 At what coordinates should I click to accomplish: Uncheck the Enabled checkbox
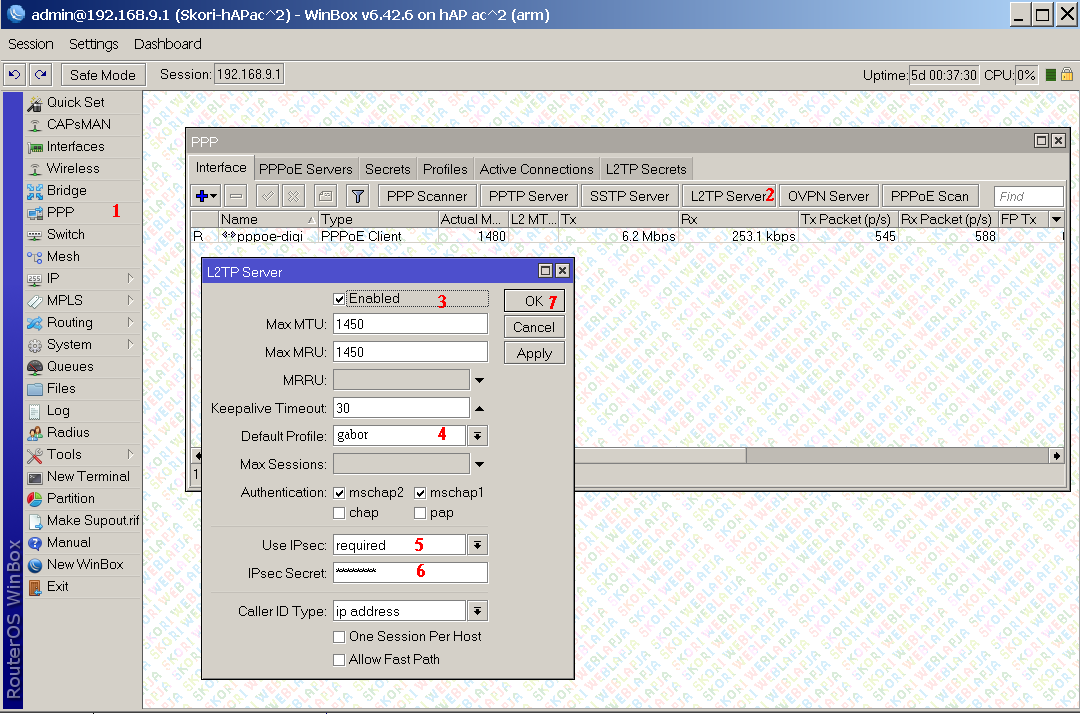(x=339, y=299)
